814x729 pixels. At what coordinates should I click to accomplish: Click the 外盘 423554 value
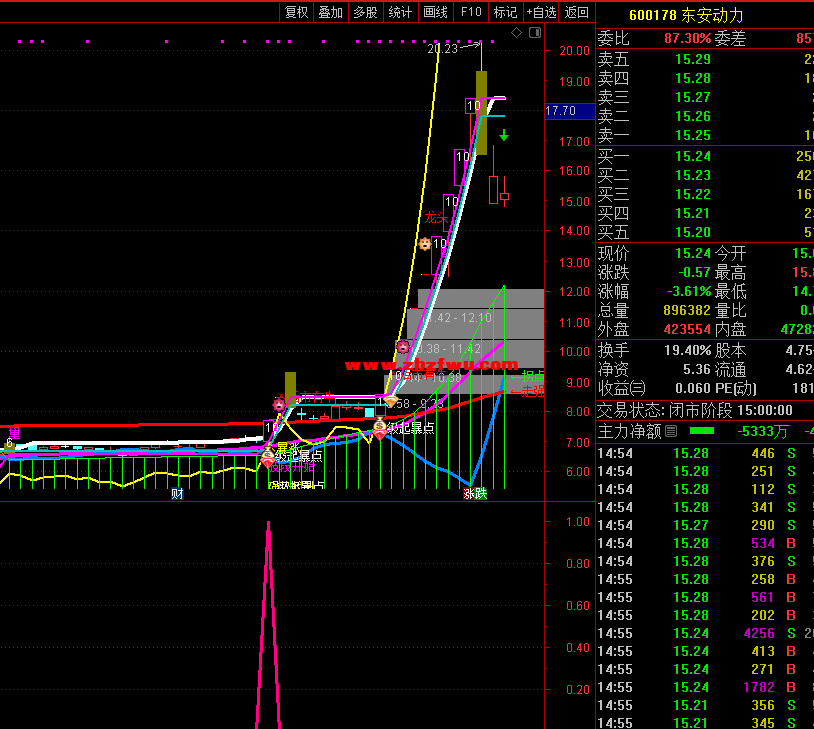(687, 329)
